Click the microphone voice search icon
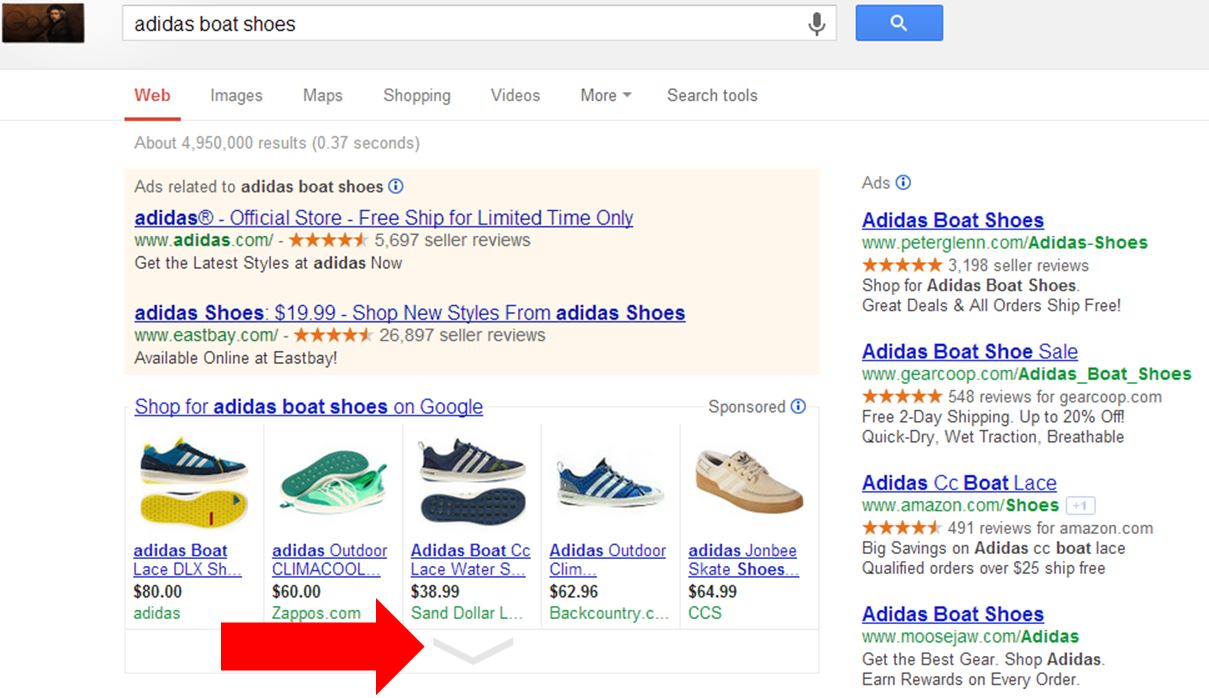 (817, 24)
